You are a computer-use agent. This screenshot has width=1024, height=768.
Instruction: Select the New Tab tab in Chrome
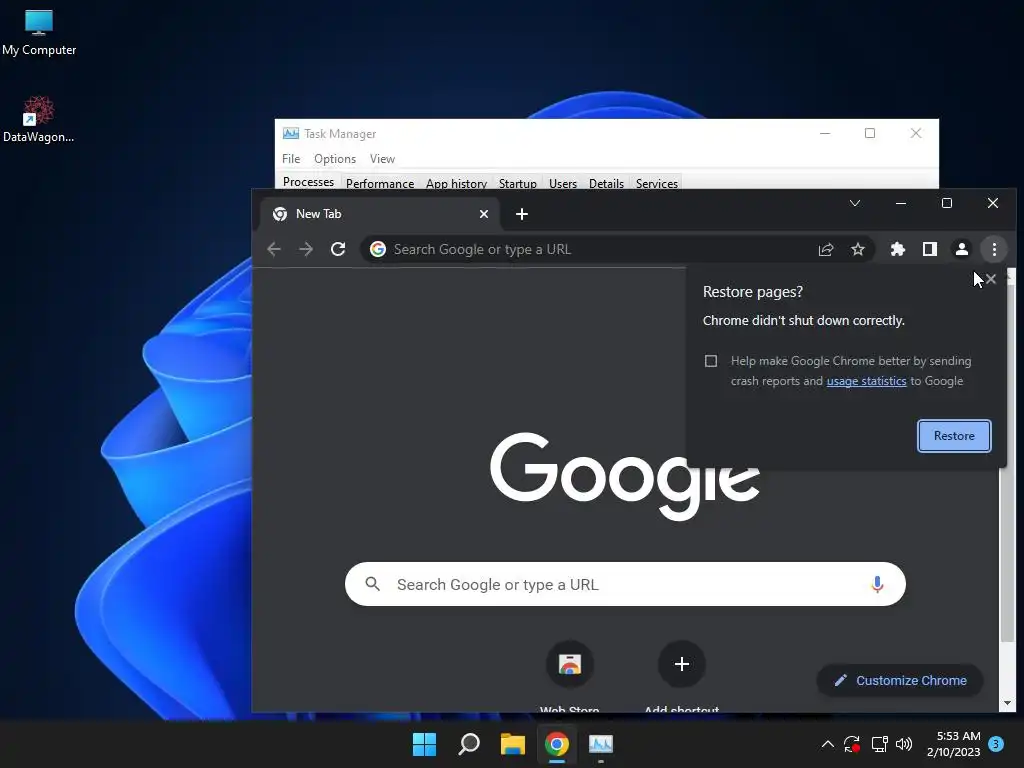click(380, 214)
